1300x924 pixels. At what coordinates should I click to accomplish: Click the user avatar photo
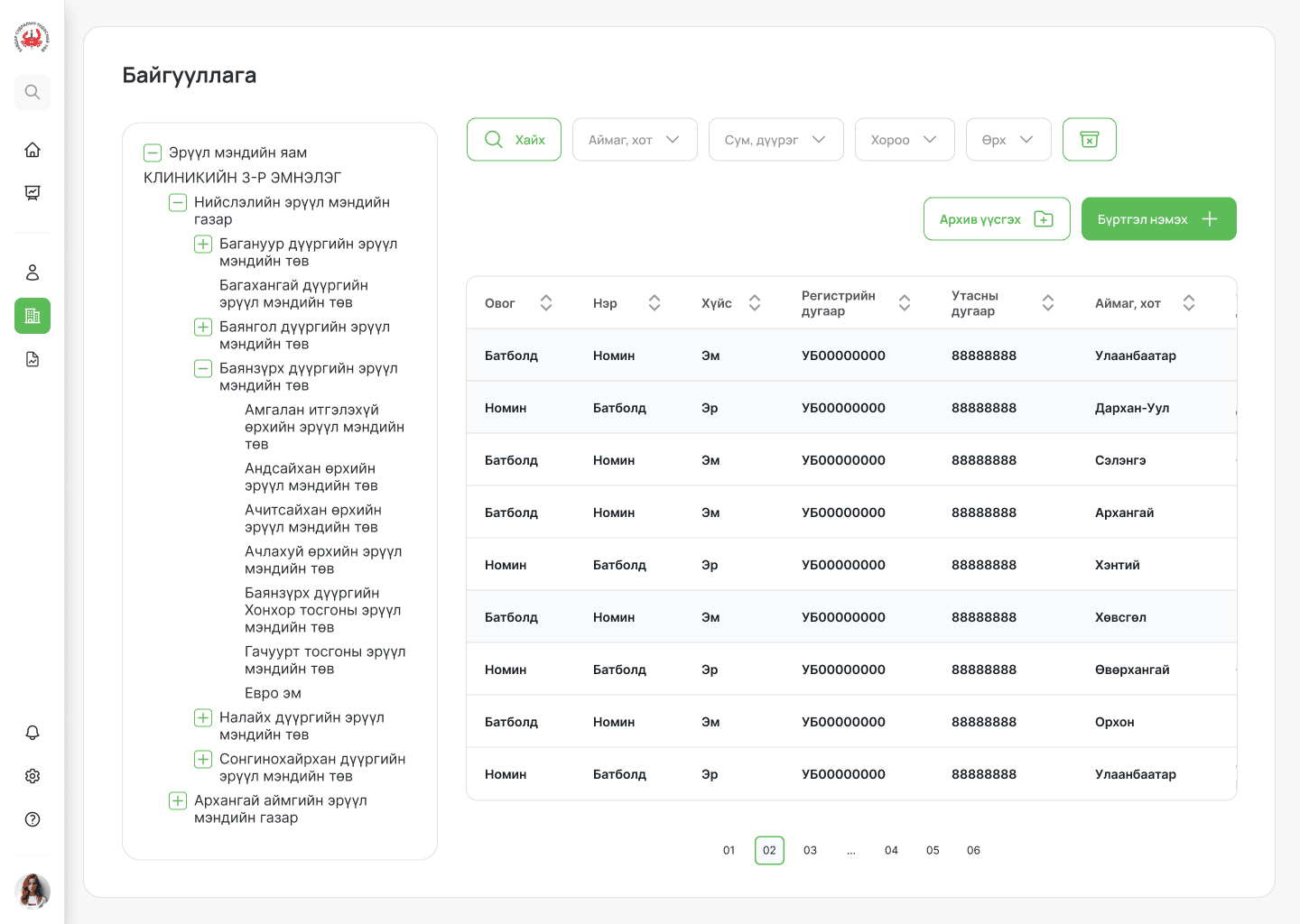click(32, 891)
